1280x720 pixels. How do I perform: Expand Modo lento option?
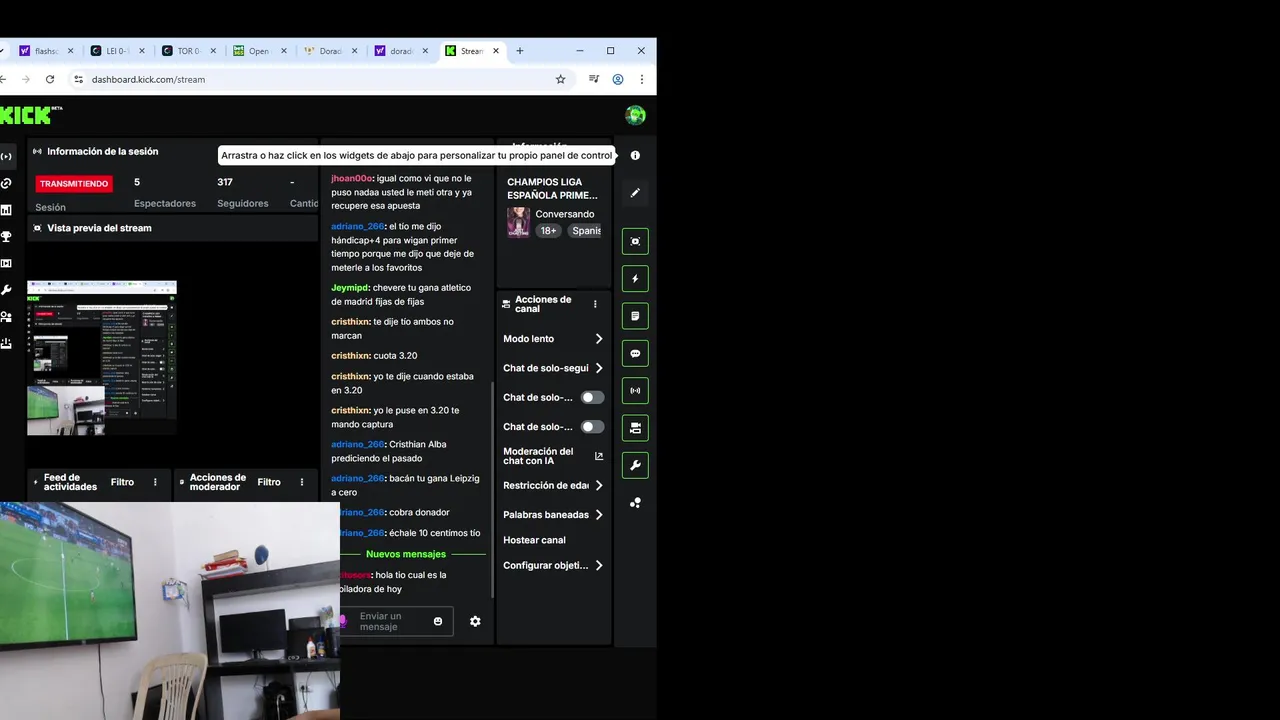pyautogui.click(x=599, y=339)
